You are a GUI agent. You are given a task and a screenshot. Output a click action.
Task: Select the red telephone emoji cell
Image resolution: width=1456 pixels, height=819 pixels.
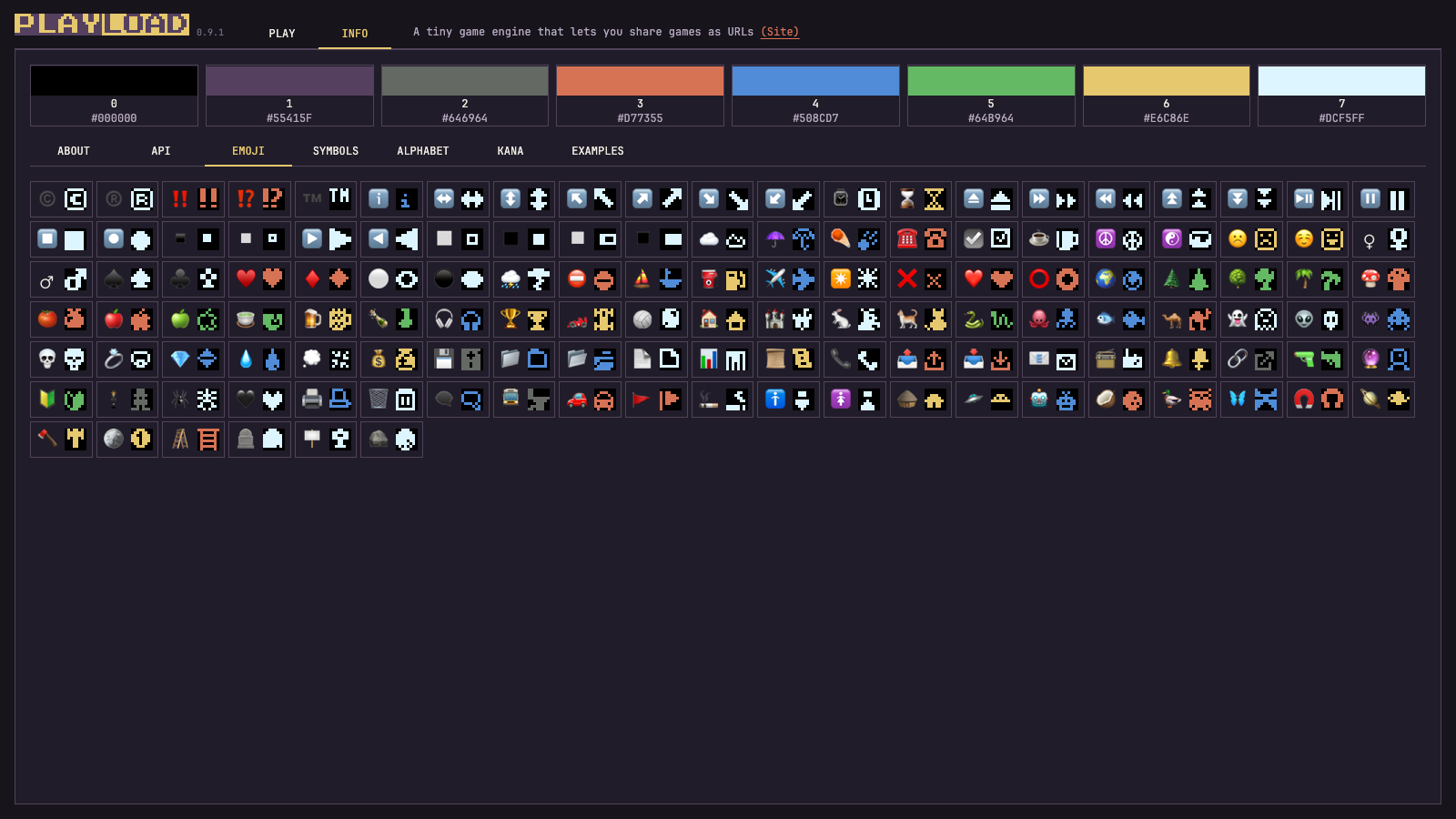[x=921, y=239]
